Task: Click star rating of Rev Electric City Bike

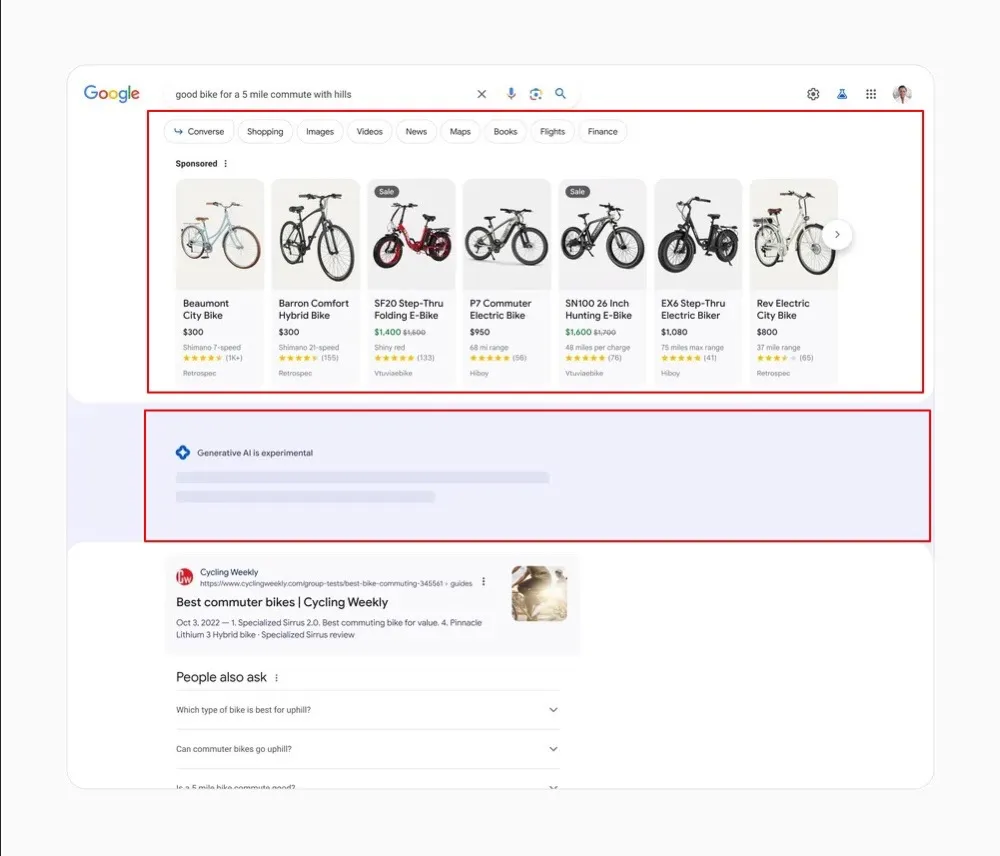Action: click(x=777, y=358)
